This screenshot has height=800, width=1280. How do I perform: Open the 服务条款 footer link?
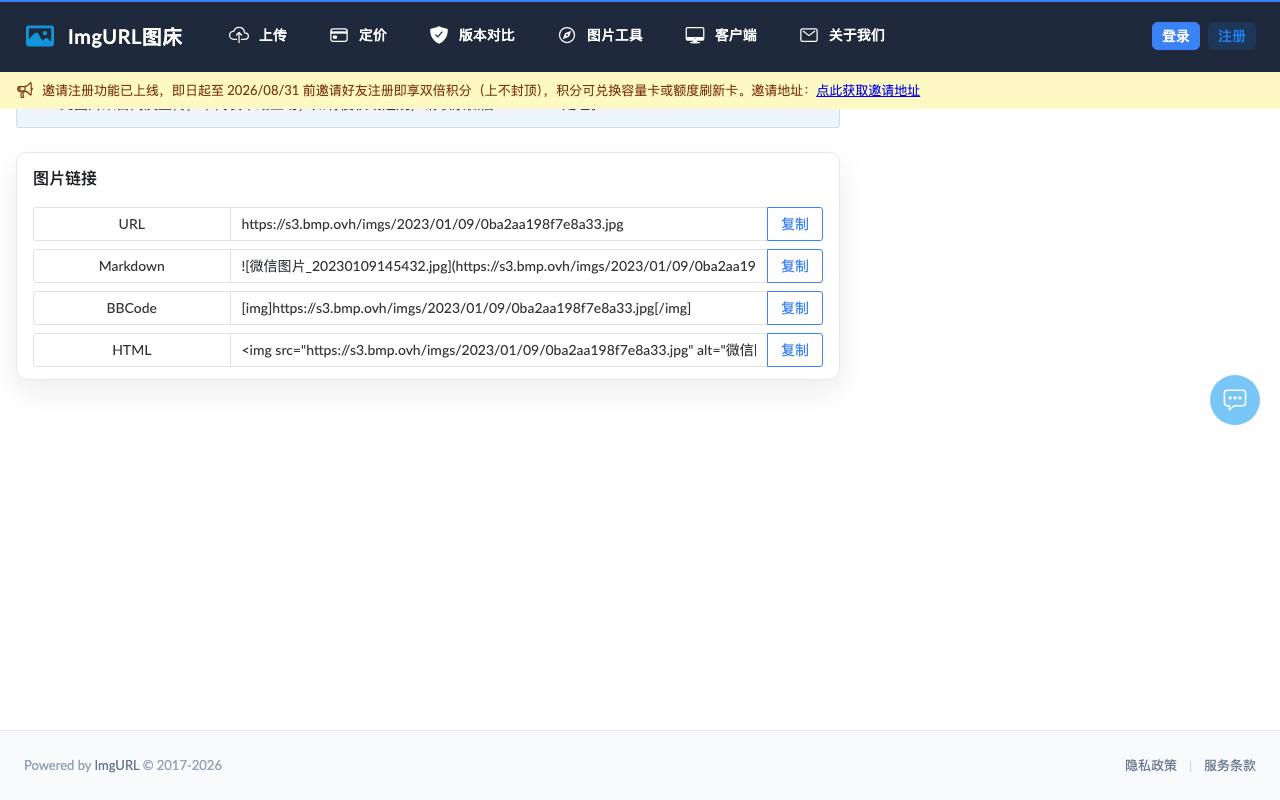[1230, 765]
